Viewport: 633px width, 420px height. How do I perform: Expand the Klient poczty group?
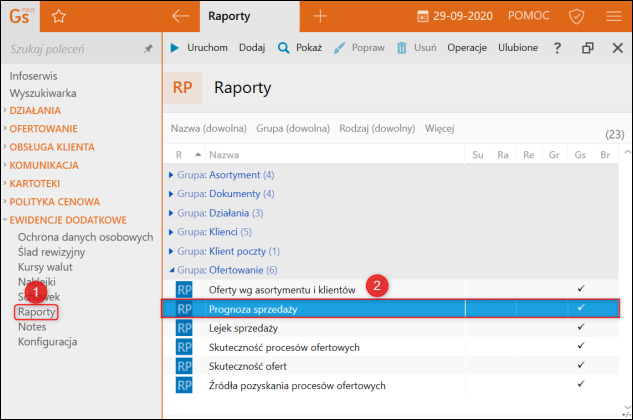(x=171, y=251)
